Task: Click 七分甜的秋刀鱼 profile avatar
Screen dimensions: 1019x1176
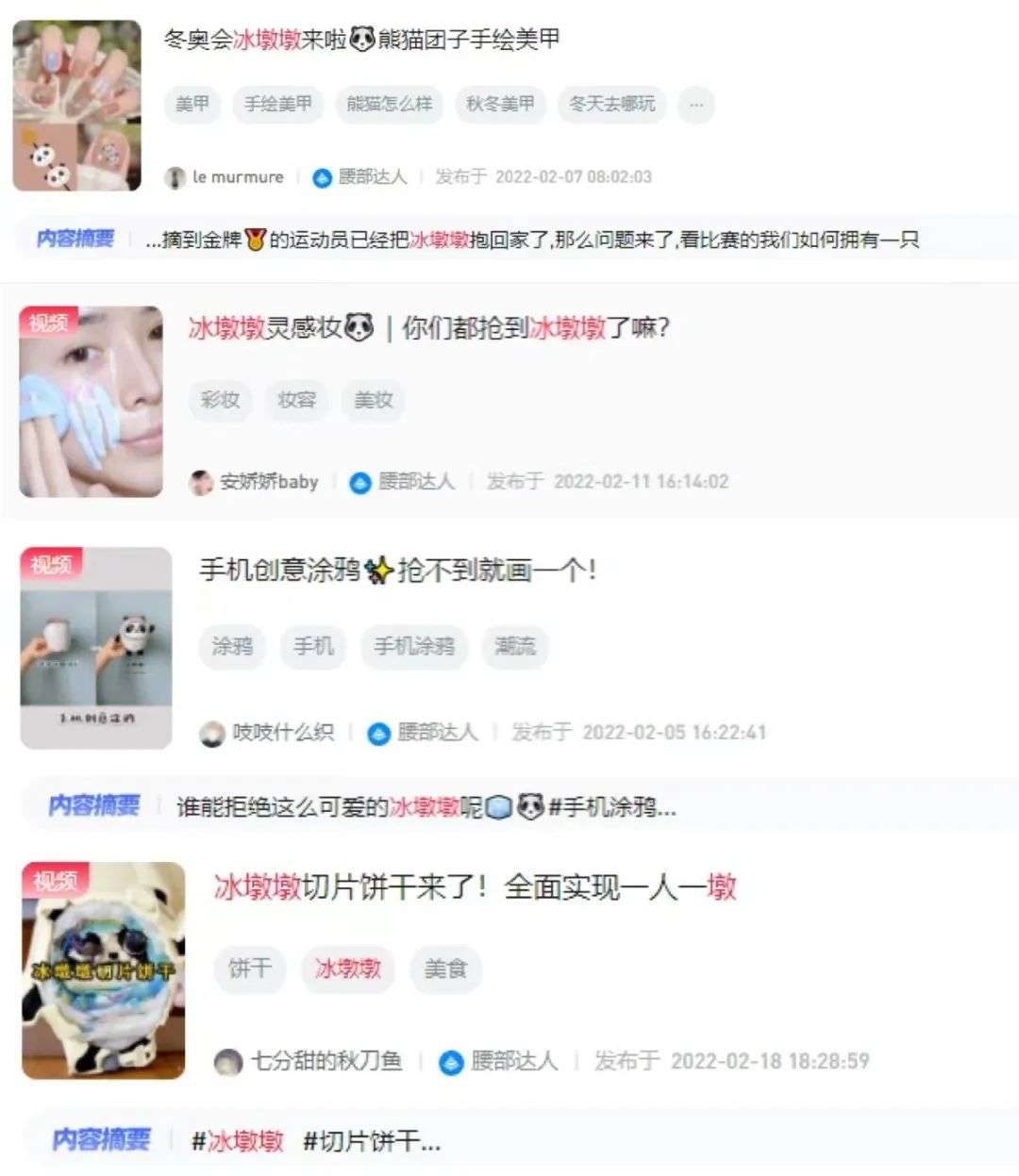Action: coord(228,1062)
